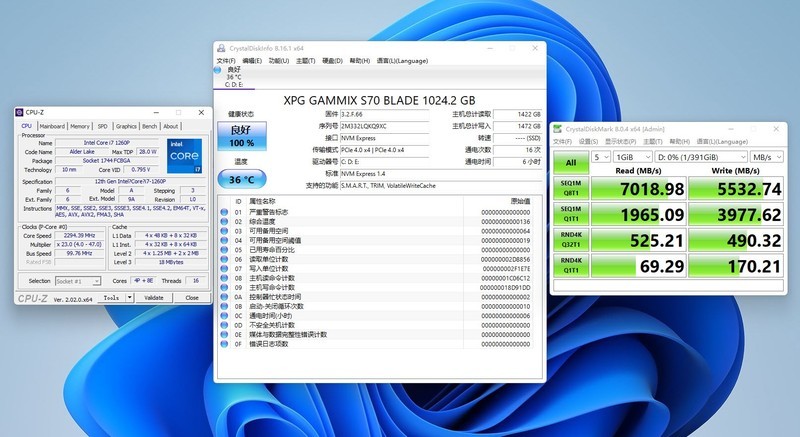Select the CPU tab in CPU-Z
This screenshot has height=437, width=800.
(x=27, y=125)
